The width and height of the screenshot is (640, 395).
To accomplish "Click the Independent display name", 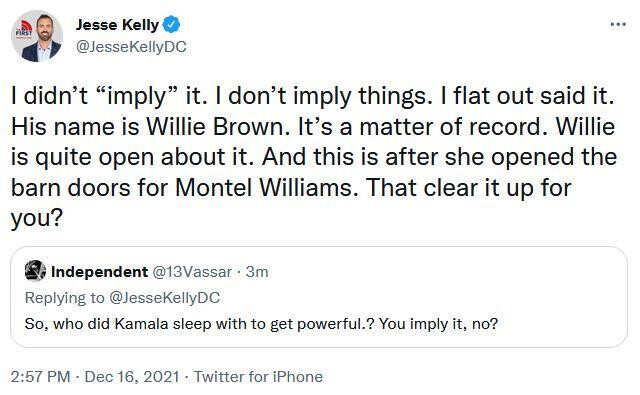I will click(x=99, y=272).
